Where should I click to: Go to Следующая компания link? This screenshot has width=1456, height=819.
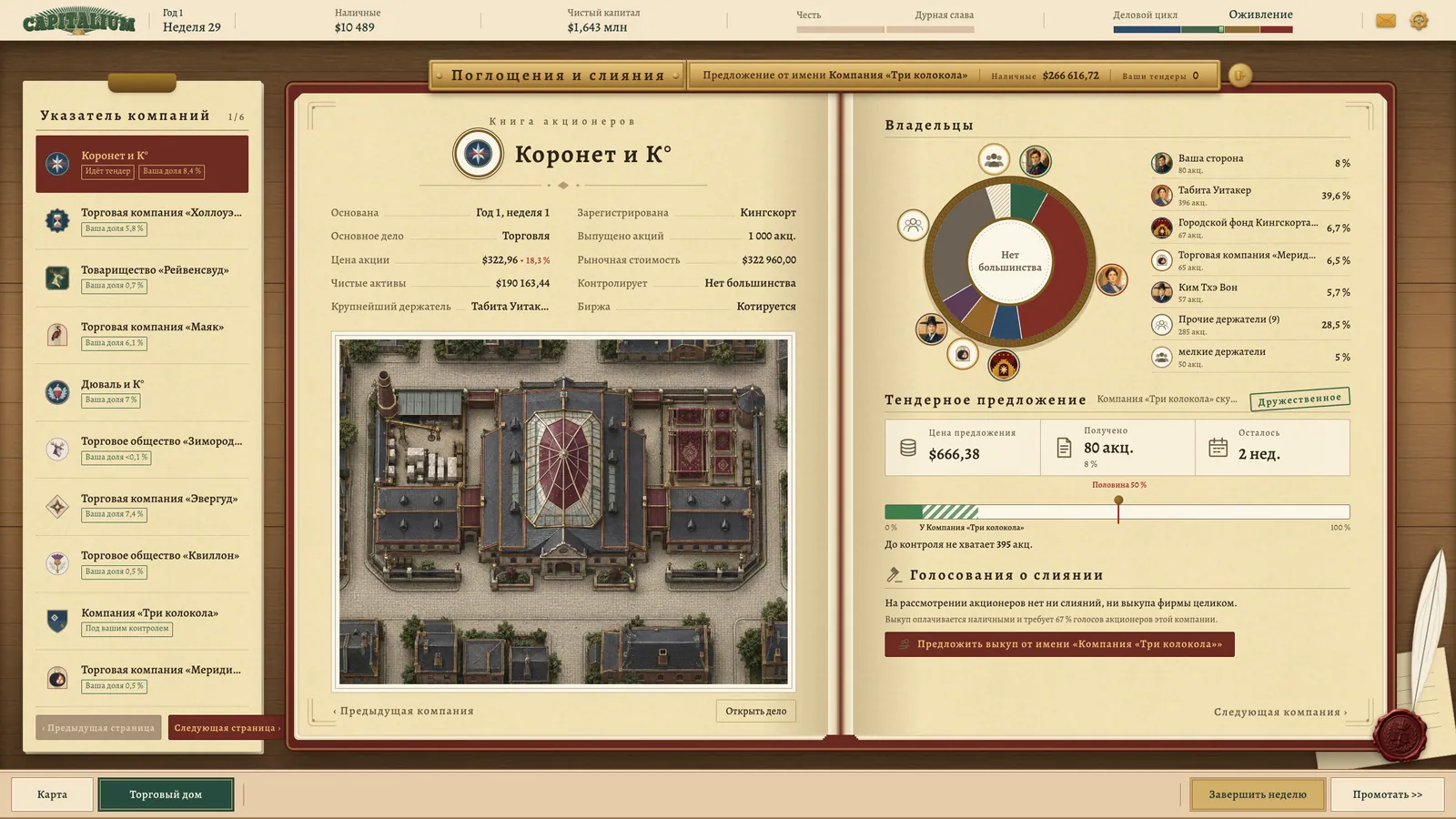(x=1280, y=713)
